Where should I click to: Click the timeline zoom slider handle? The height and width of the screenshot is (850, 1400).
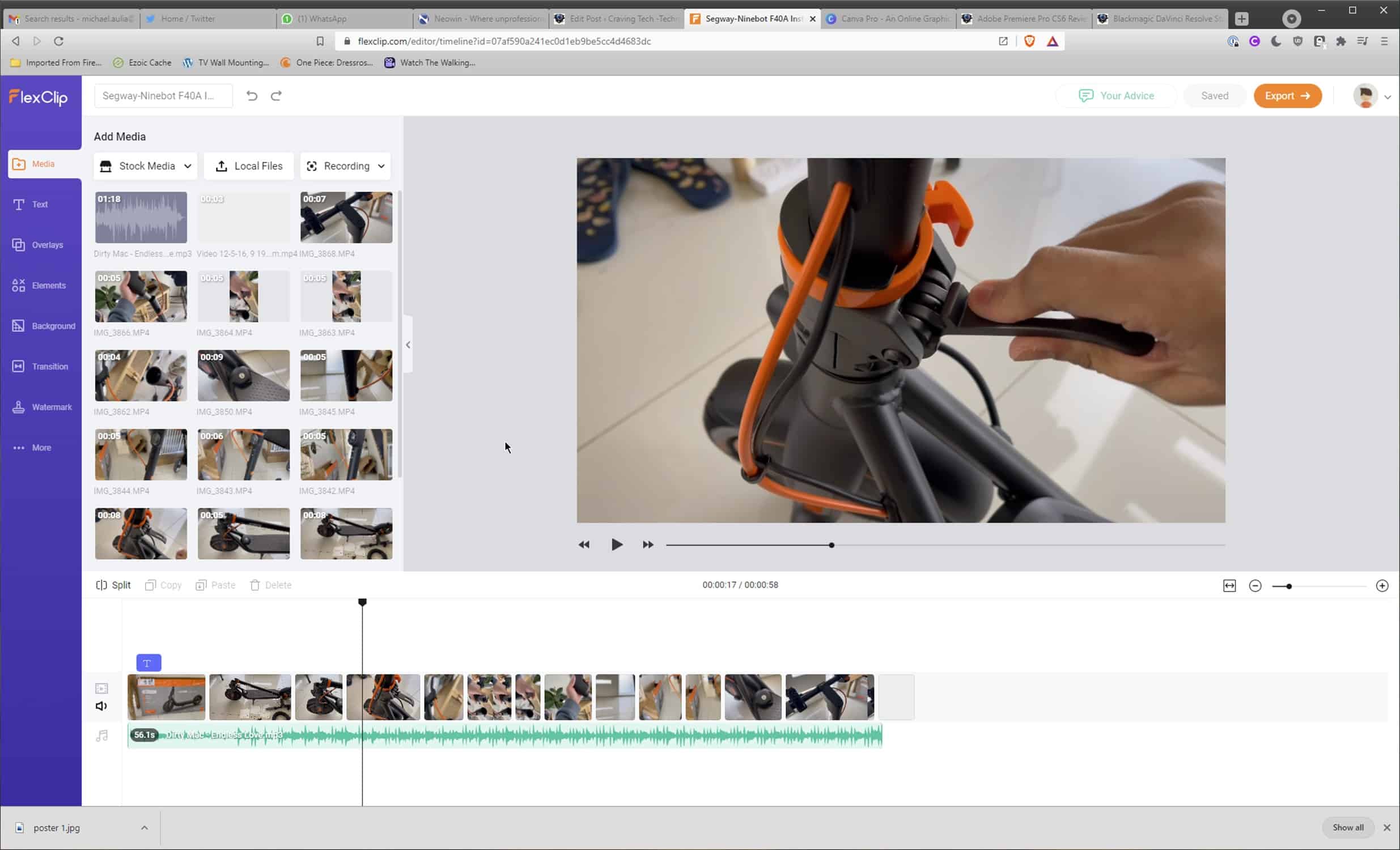click(1289, 586)
